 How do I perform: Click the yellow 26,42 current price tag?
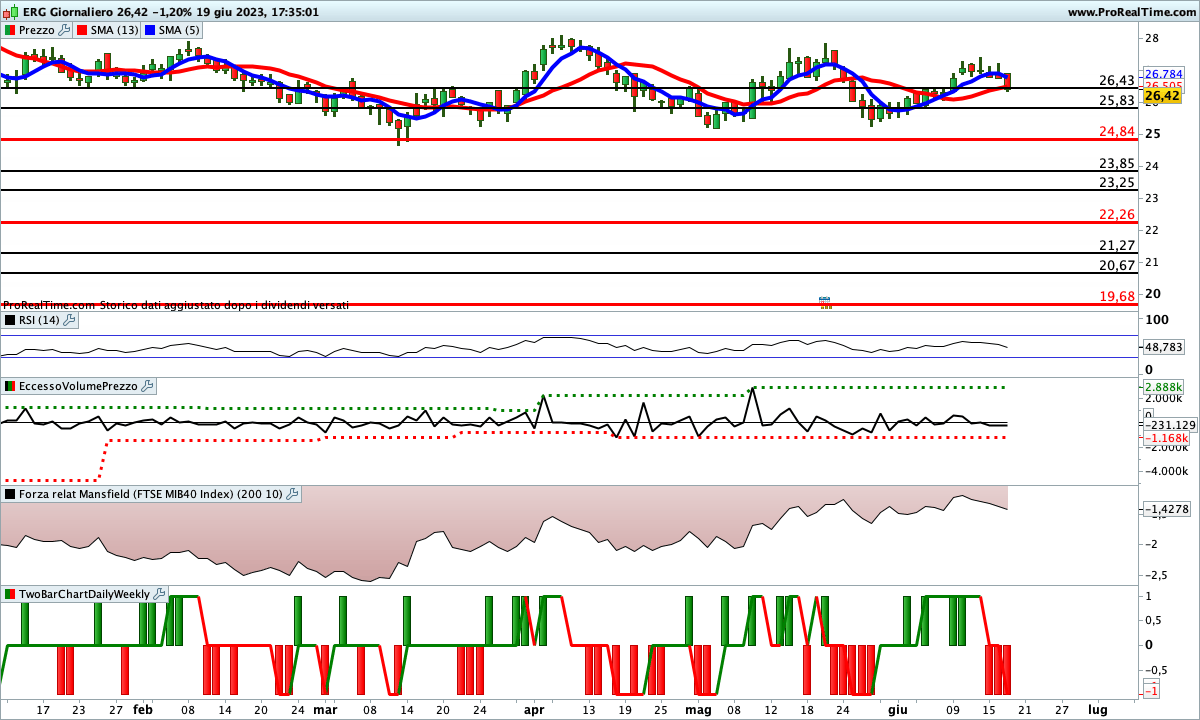coord(1163,96)
